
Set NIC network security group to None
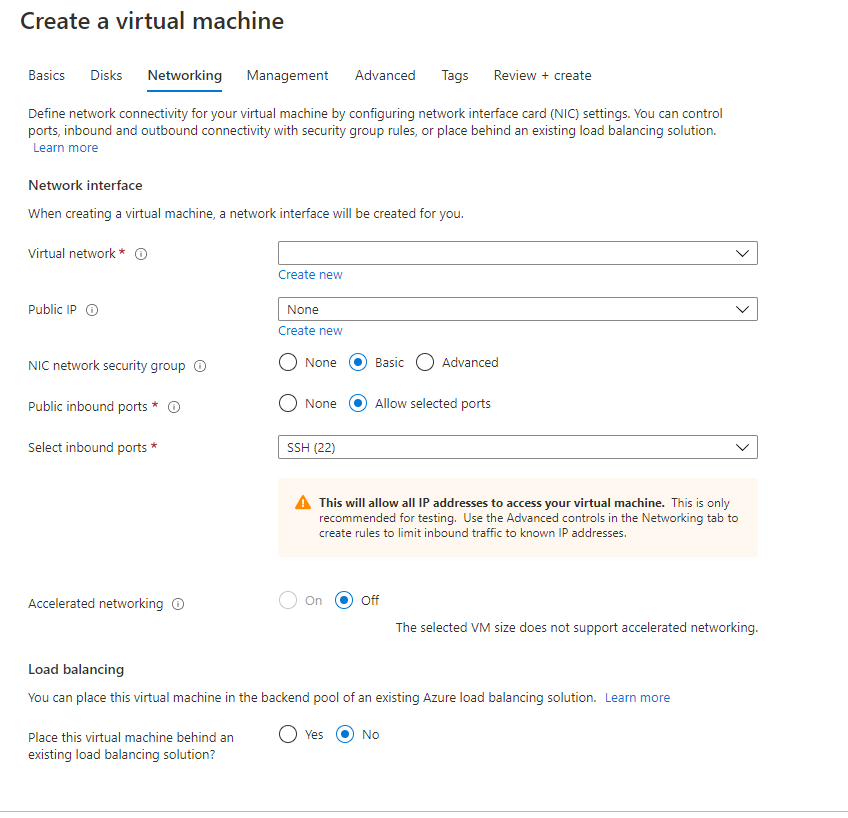pyautogui.click(x=288, y=362)
